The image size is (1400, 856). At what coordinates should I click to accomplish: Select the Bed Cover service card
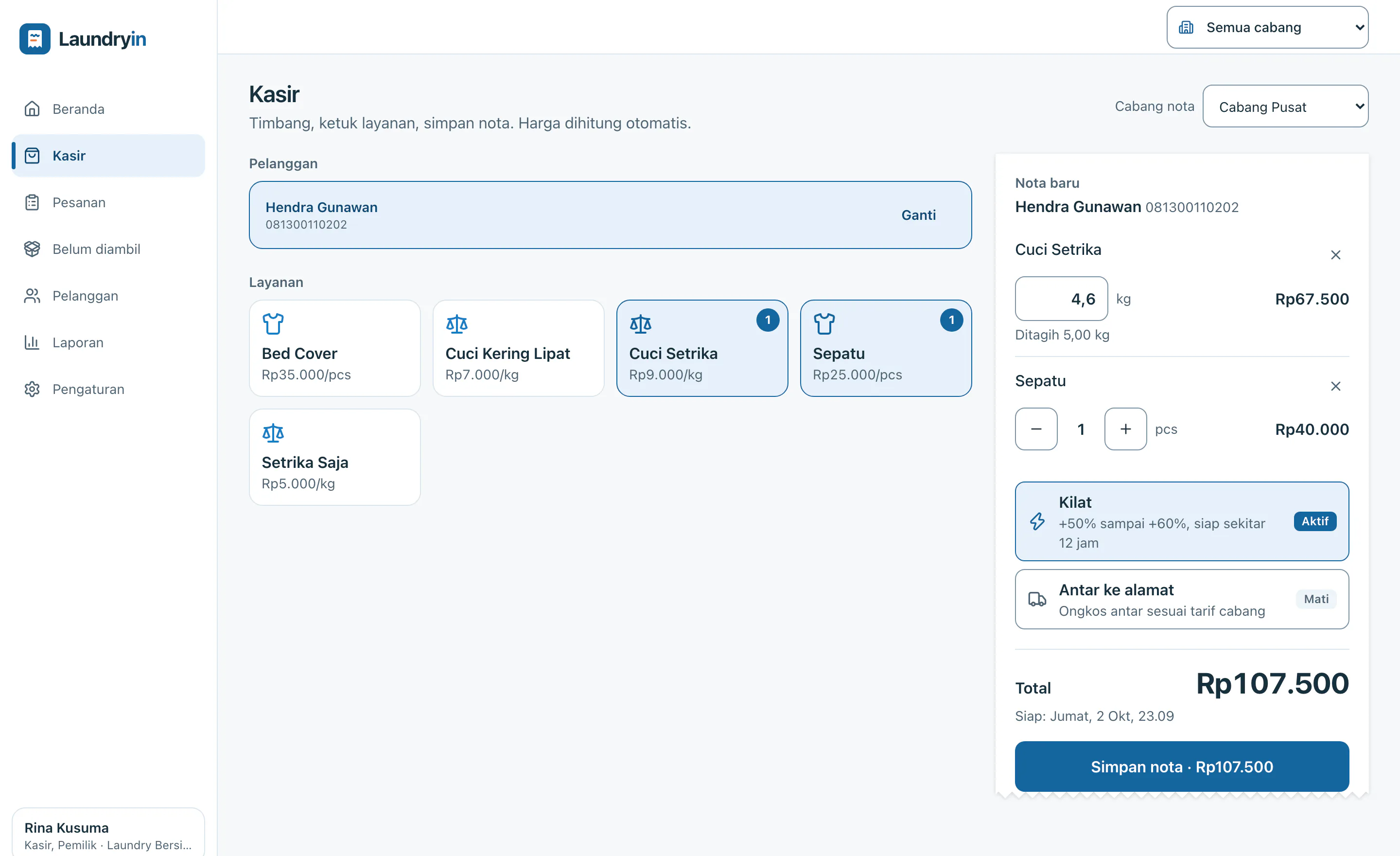click(334, 348)
